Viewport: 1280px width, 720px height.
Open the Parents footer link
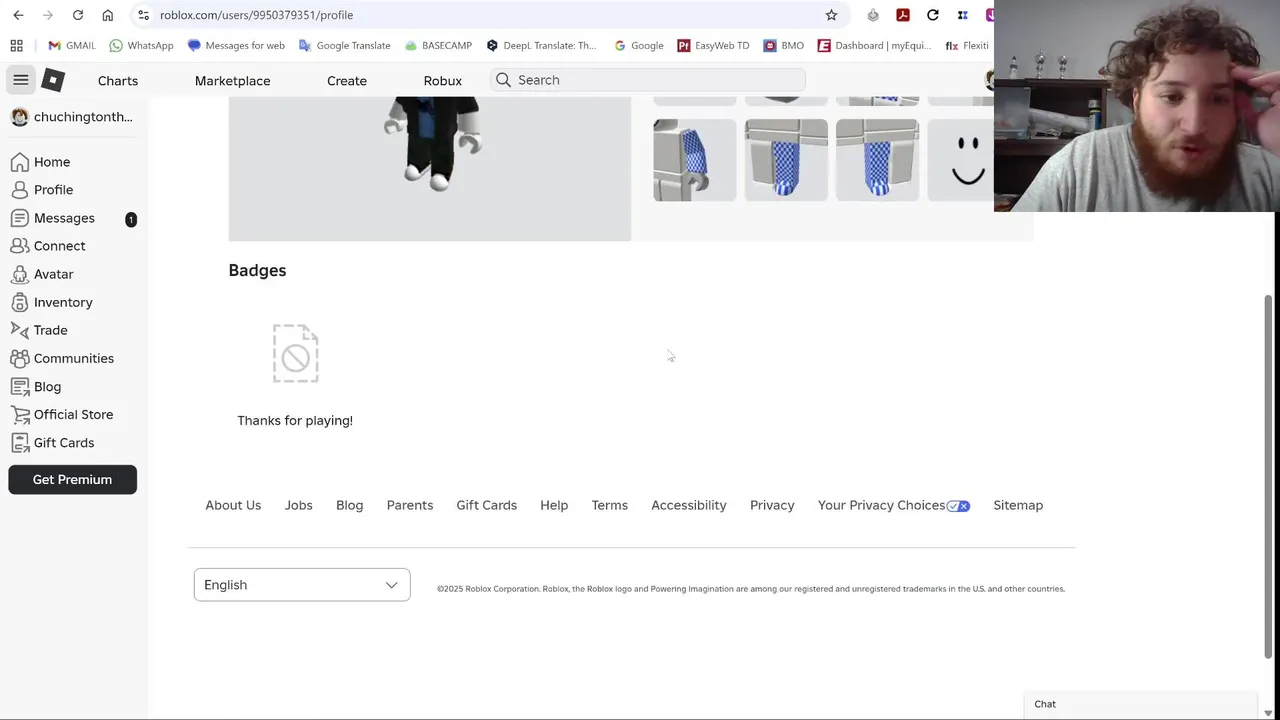point(410,505)
